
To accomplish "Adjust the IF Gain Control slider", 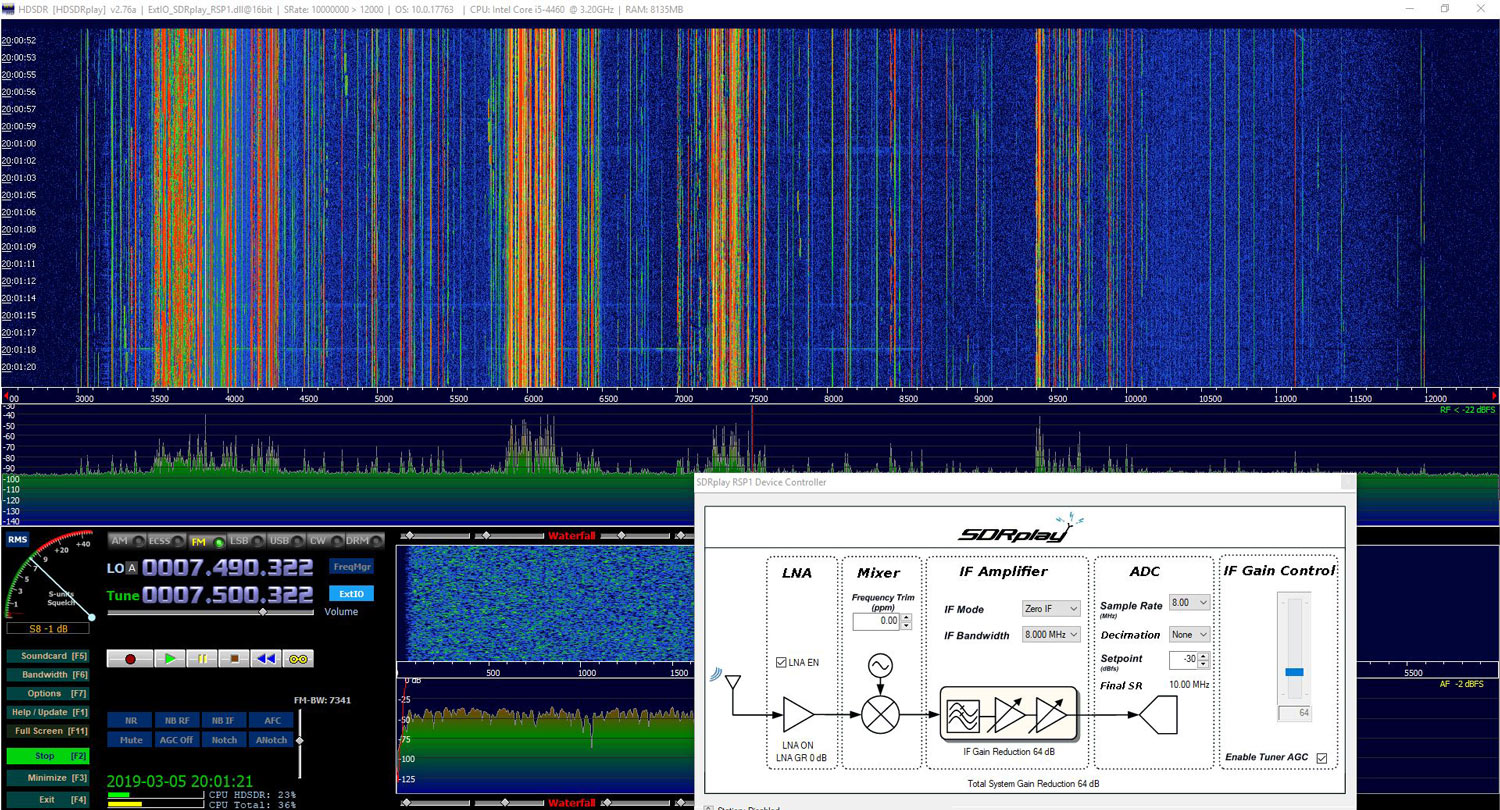I will click(1294, 650).
